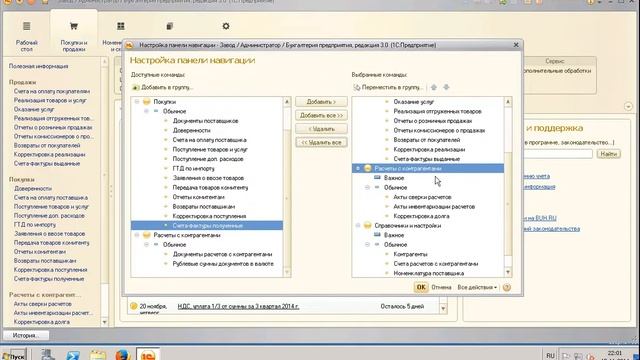The height and width of the screenshot is (360, 640).
Task: Click the Добавить все >> button
Action: [321, 116]
